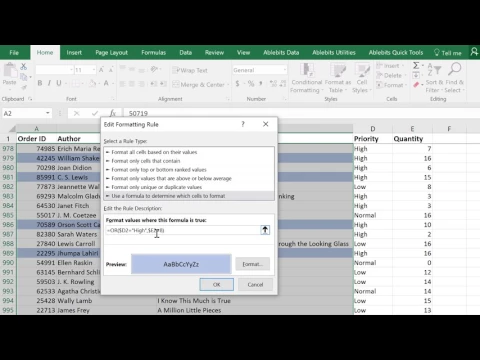Increase font size with large A icon
Screen dimensions: 480x360
click(101, 70)
